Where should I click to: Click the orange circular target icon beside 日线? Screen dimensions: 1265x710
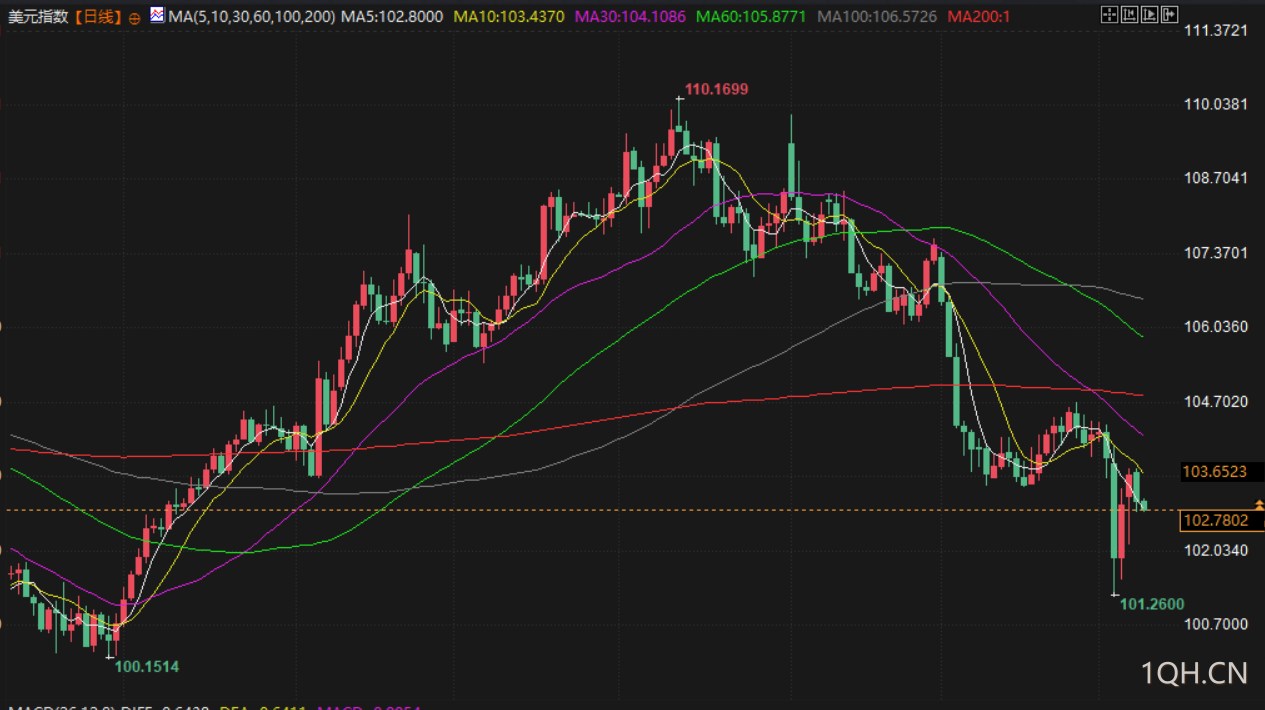(x=135, y=18)
